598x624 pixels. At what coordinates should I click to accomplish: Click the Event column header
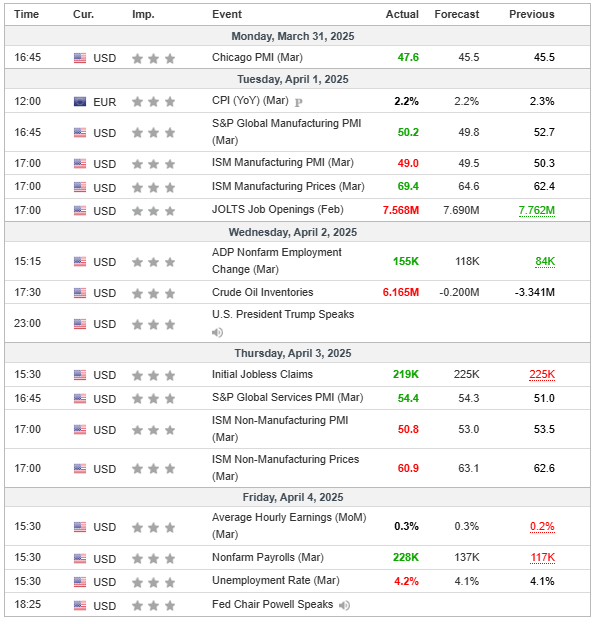point(227,14)
